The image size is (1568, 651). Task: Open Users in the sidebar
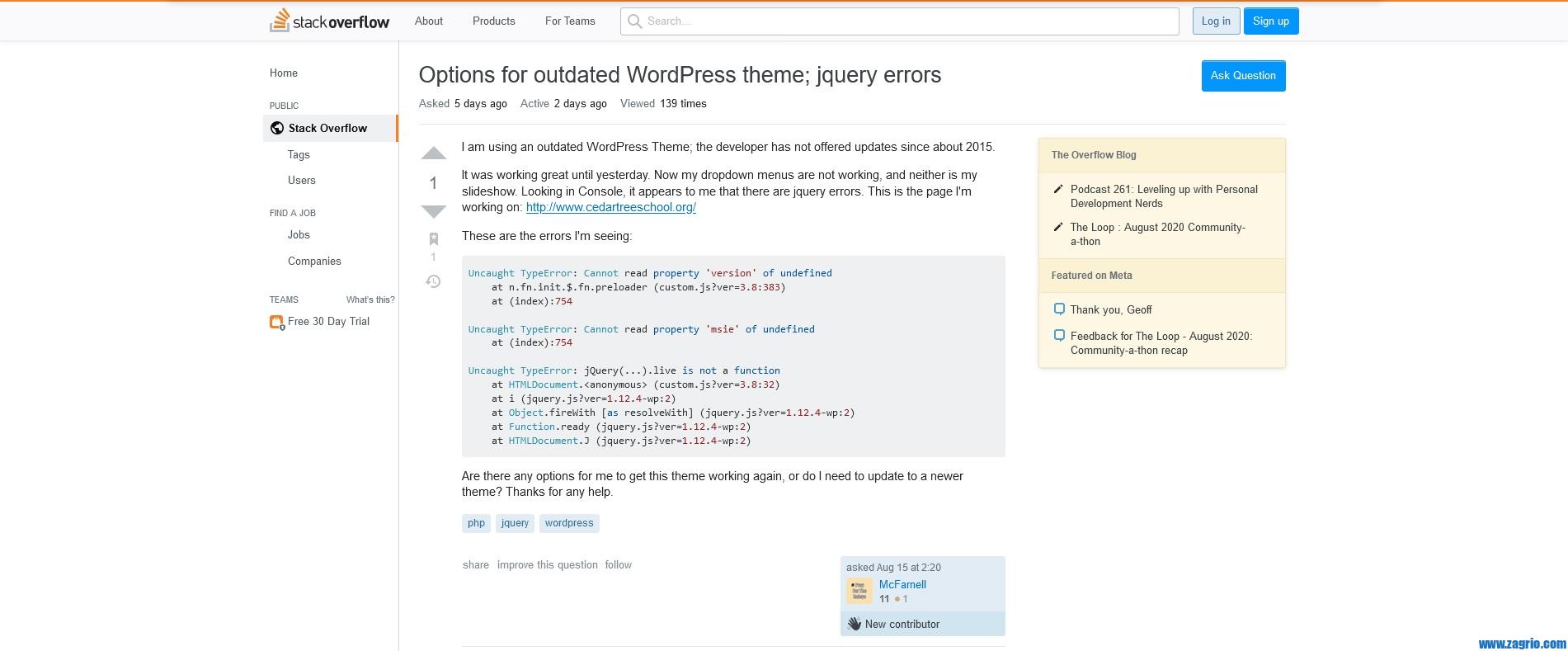tap(302, 180)
